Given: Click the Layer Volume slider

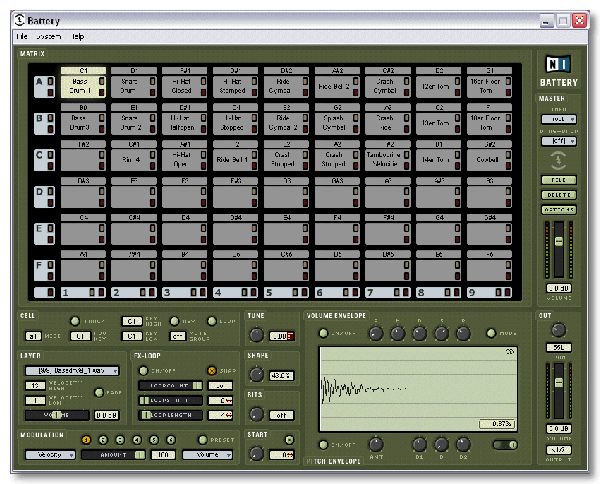Looking at the screenshot, I should (x=57, y=415).
